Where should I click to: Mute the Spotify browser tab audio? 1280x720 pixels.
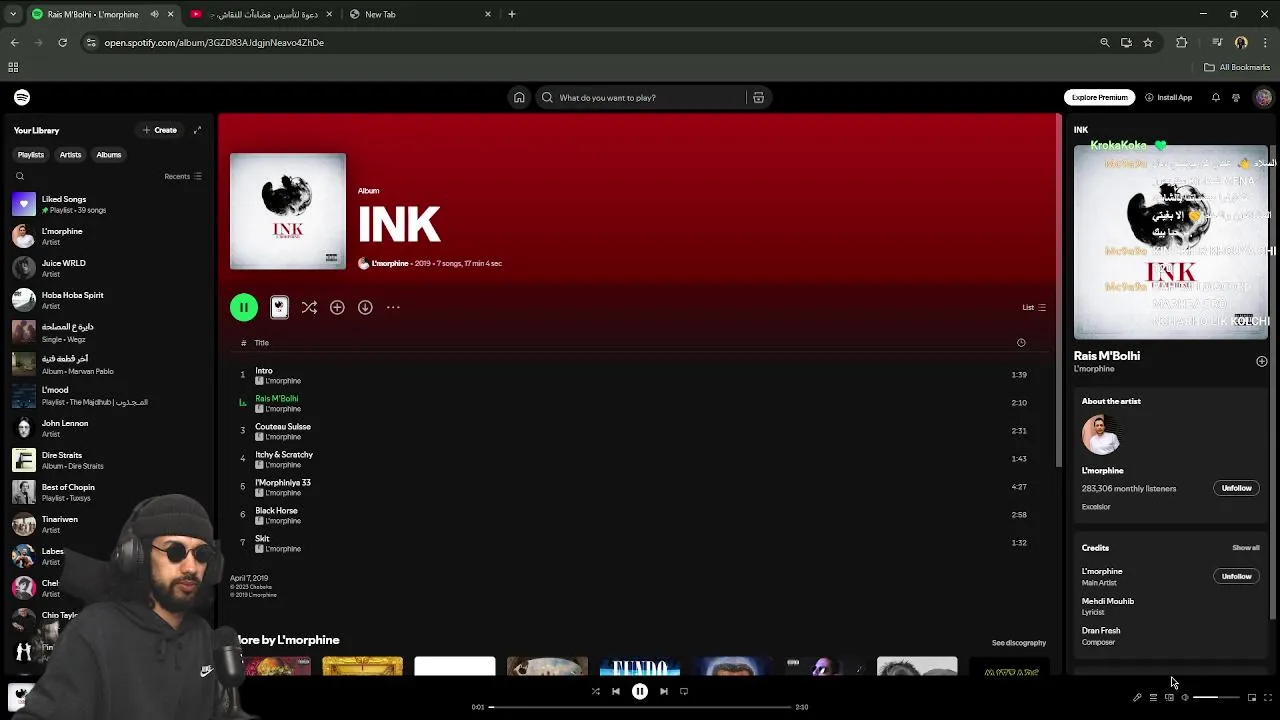(x=154, y=14)
